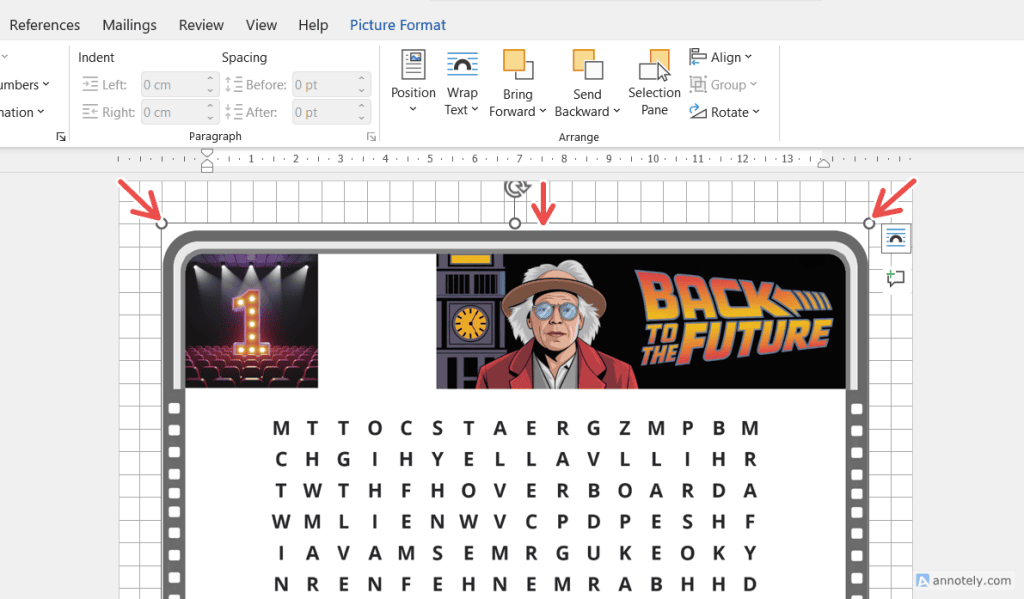Open the Wrap Text menu
The width and height of the screenshot is (1024, 599).
[x=462, y=83]
